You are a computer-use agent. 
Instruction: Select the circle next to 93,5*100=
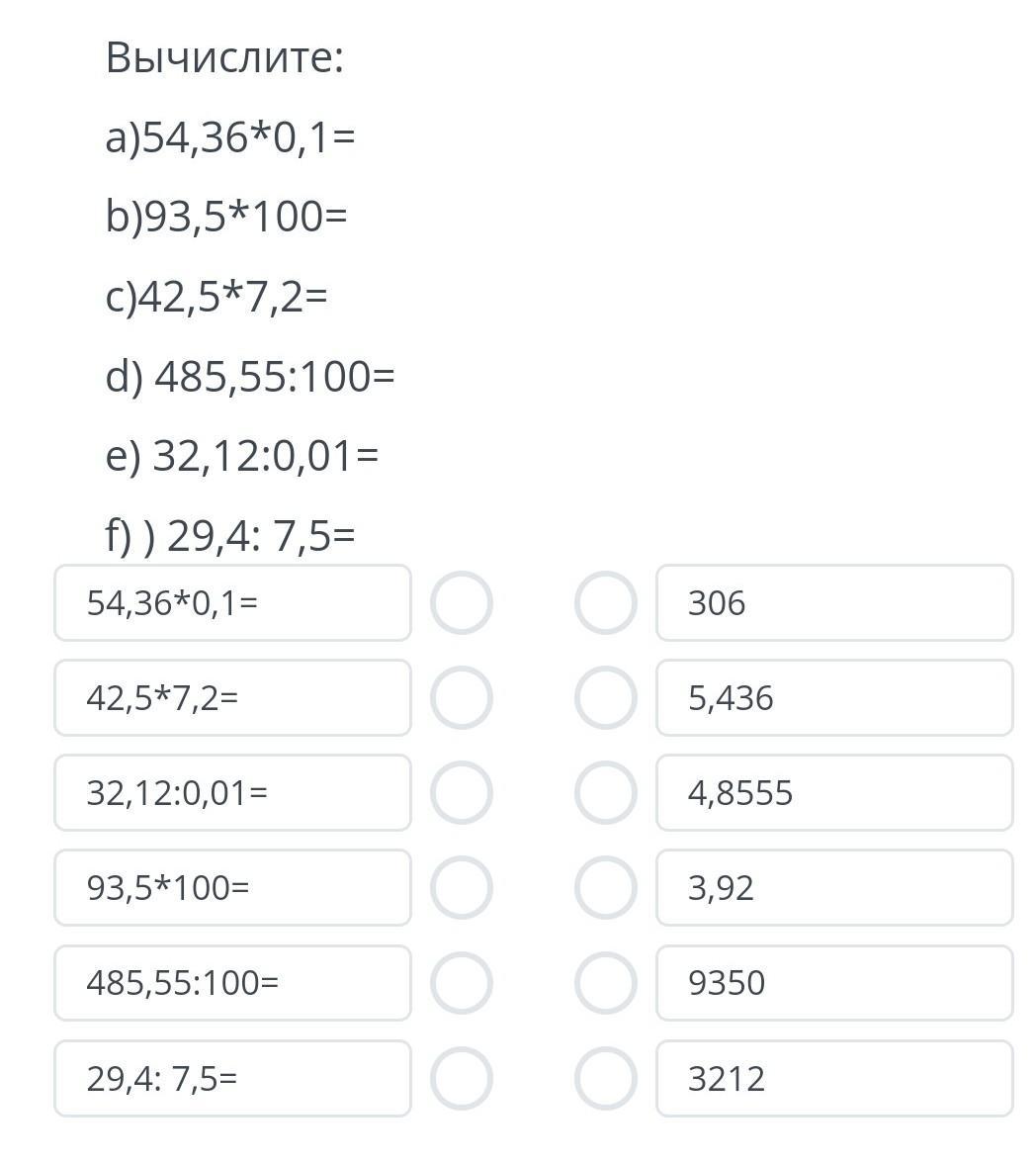(x=462, y=888)
